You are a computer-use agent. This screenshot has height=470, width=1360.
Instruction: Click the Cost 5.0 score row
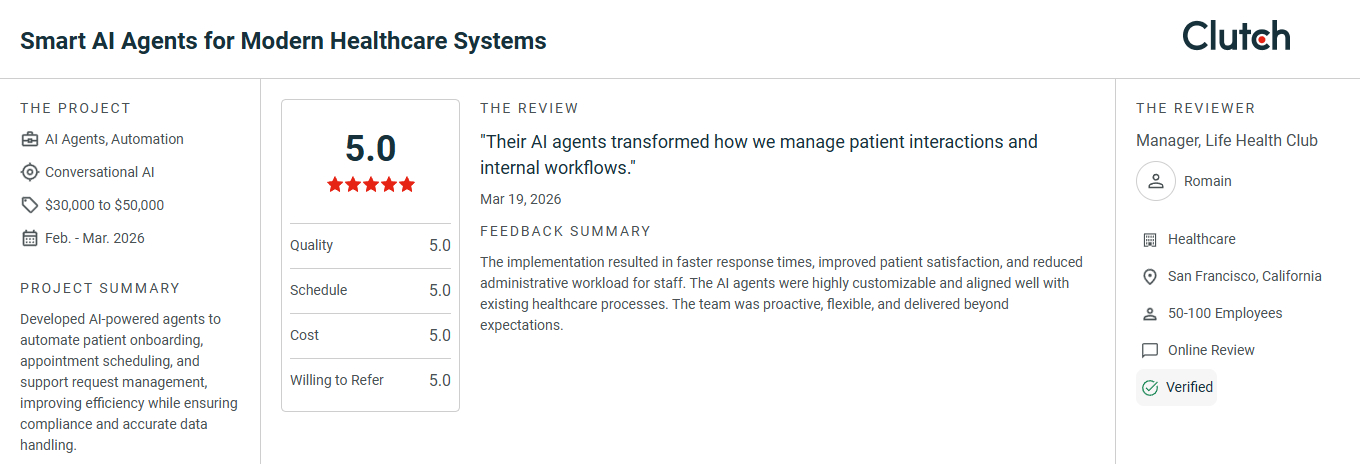370,335
